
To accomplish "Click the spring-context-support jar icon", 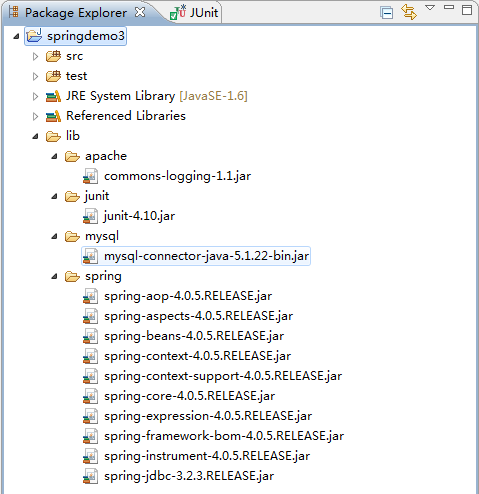I will point(90,376).
